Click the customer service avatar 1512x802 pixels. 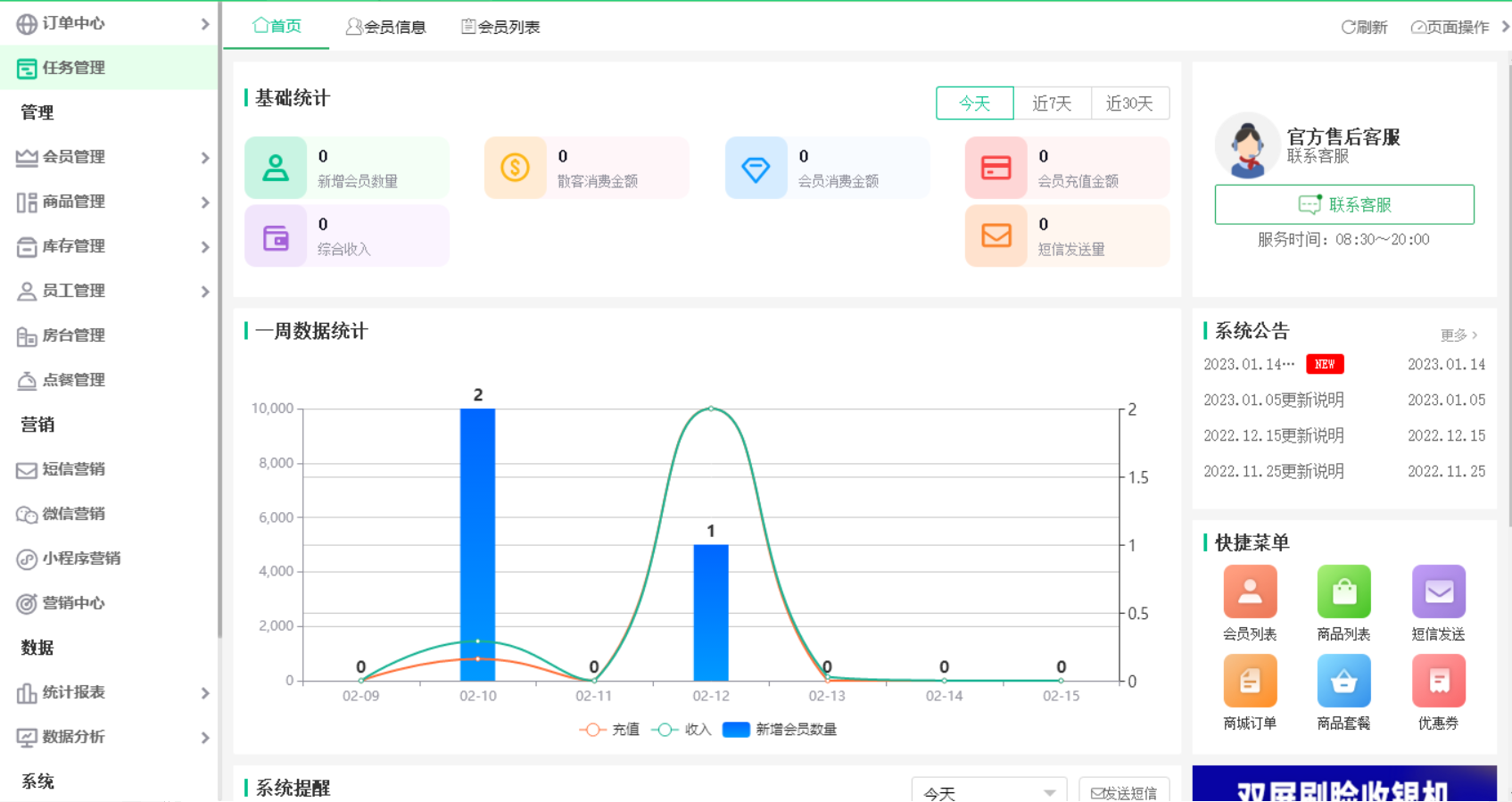(x=1247, y=145)
